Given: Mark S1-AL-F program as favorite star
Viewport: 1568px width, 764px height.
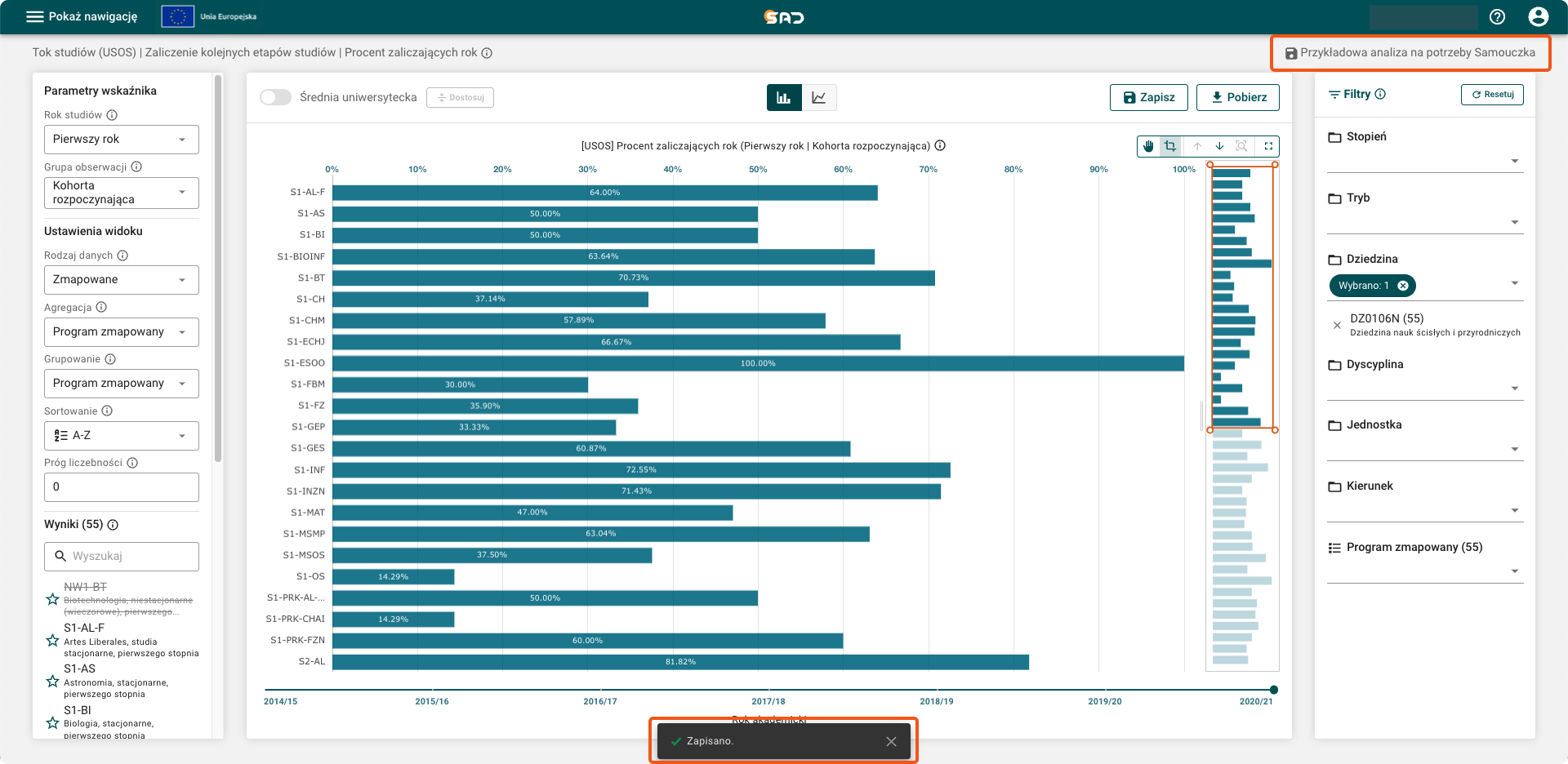Looking at the screenshot, I should tap(52, 640).
